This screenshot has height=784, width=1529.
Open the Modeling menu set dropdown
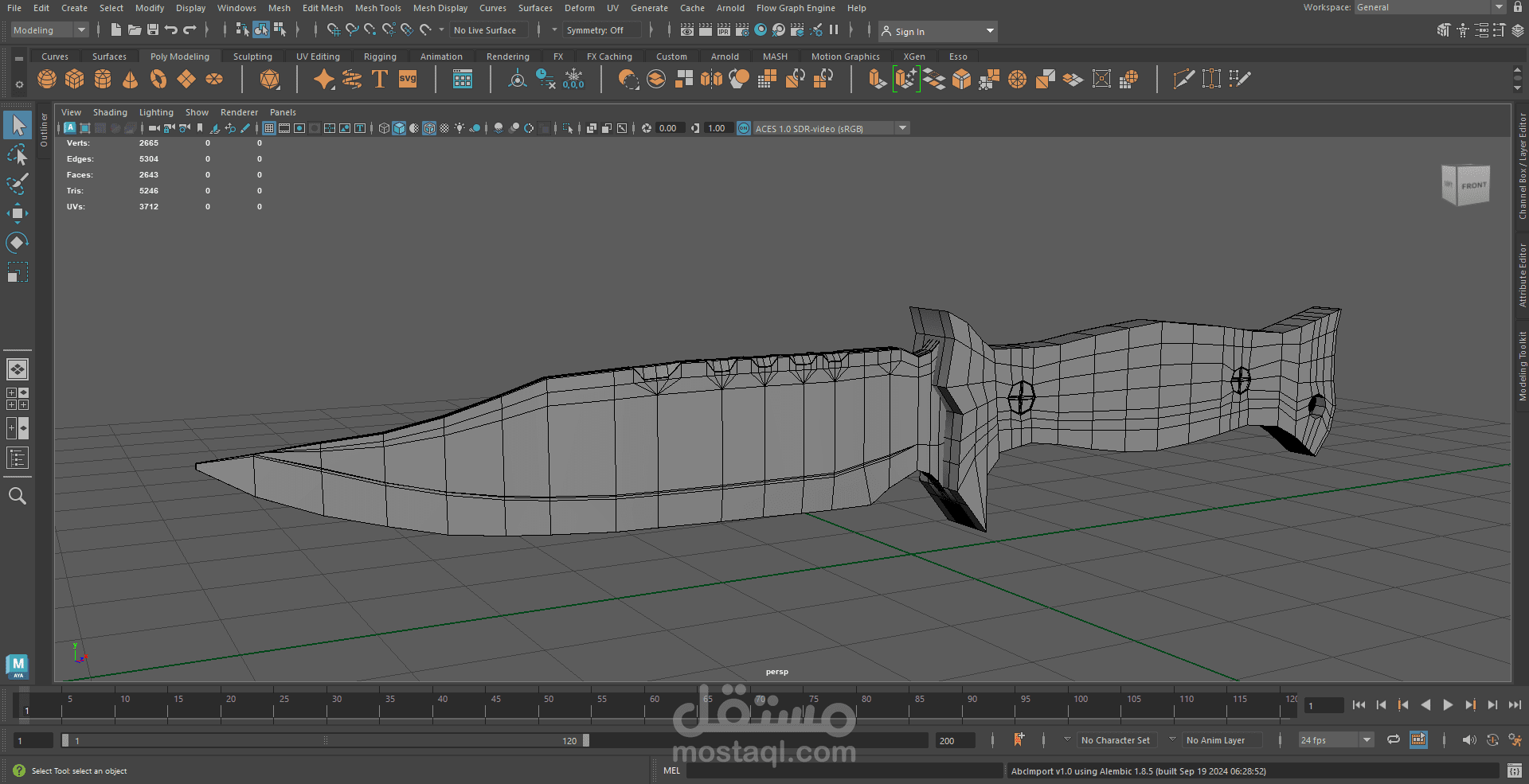pyautogui.click(x=49, y=30)
